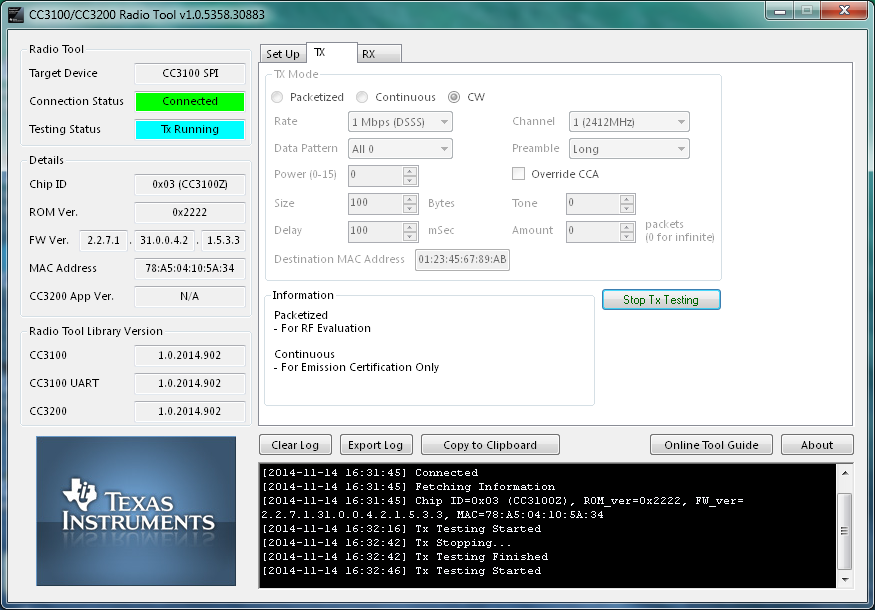This screenshot has width=875, height=610.
Task: Click the ROM Ver. value 0x2222
Action: (x=190, y=212)
